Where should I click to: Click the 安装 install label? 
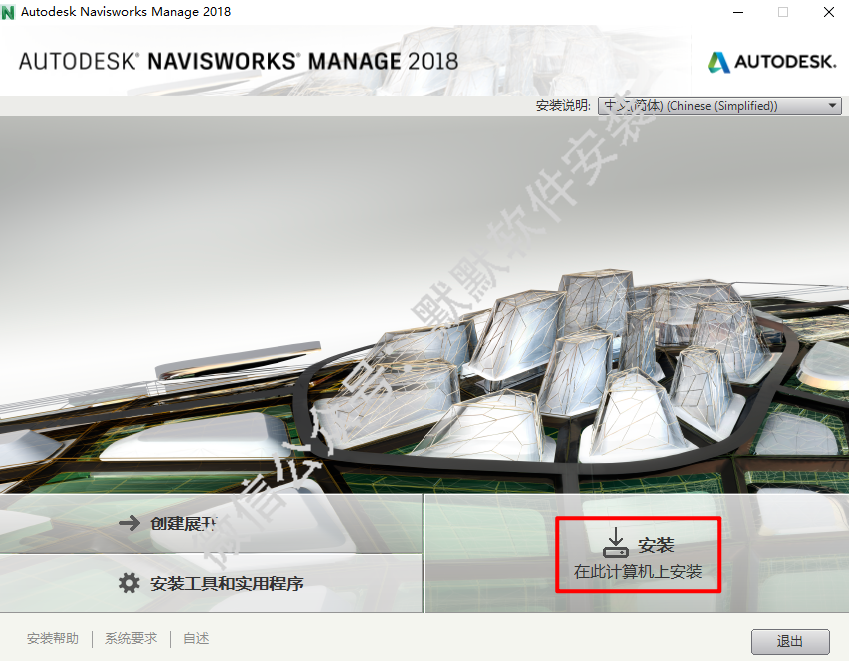coord(656,545)
